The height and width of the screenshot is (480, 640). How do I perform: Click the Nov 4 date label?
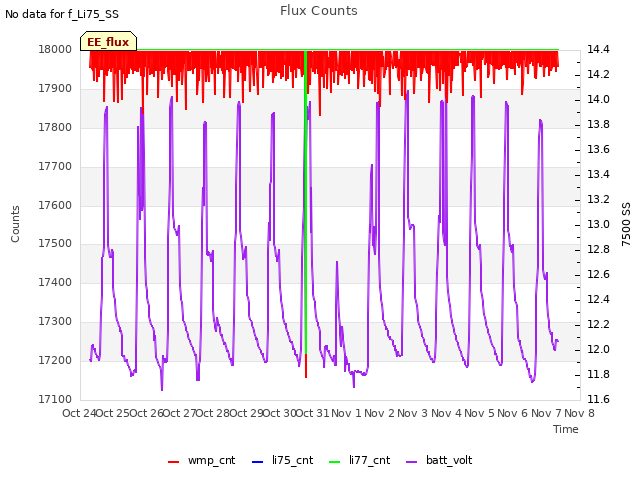pyautogui.click(x=446, y=413)
